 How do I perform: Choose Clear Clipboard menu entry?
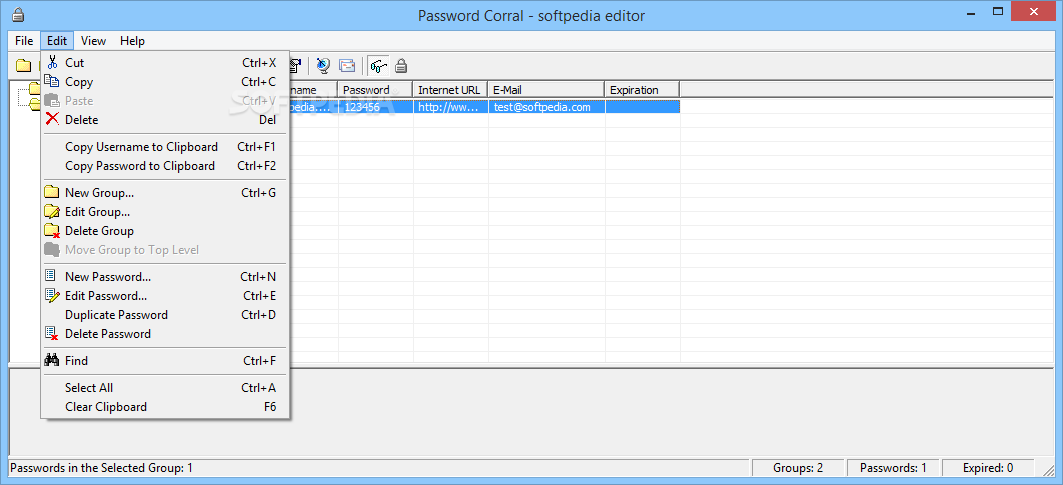165,407
